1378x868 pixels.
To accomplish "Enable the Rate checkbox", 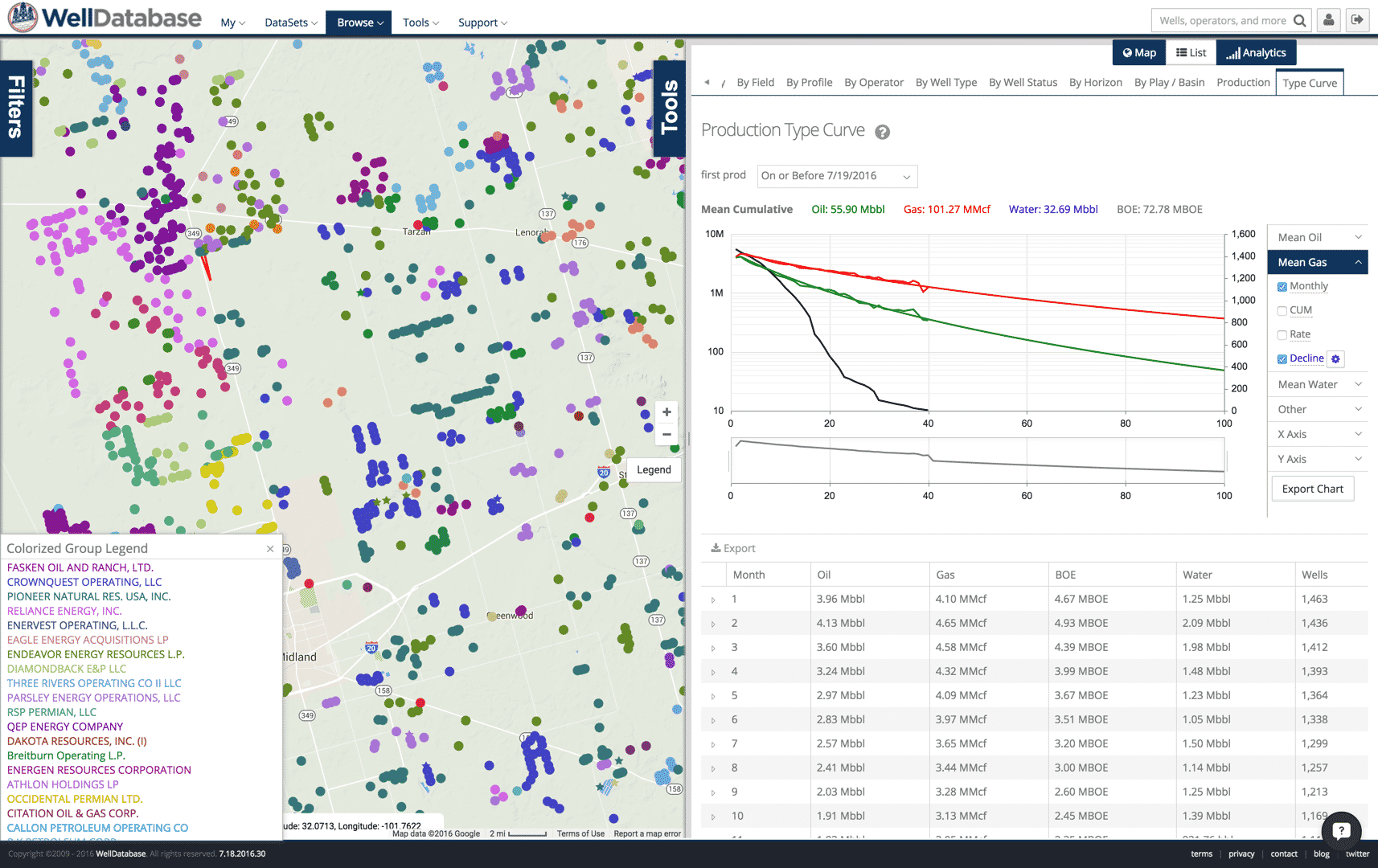I will pos(1282,335).
